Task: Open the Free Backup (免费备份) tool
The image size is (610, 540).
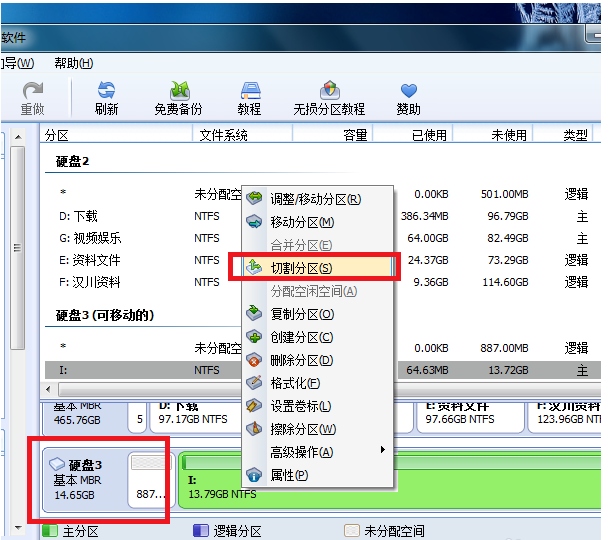Action: pos(180,90)
